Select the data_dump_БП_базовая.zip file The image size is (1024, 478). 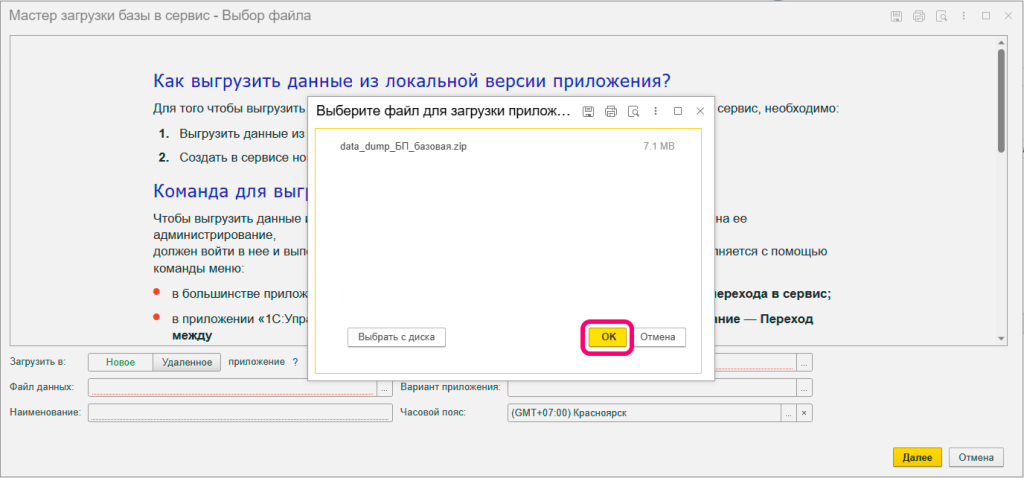click(x=402, y=146)
